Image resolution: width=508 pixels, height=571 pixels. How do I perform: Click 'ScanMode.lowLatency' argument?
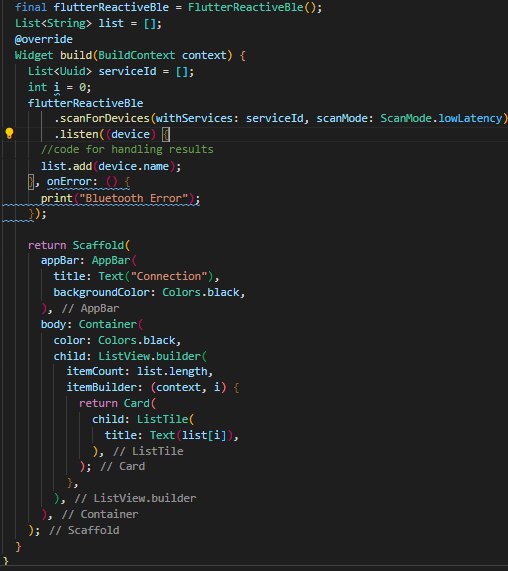tap(441, 118)
